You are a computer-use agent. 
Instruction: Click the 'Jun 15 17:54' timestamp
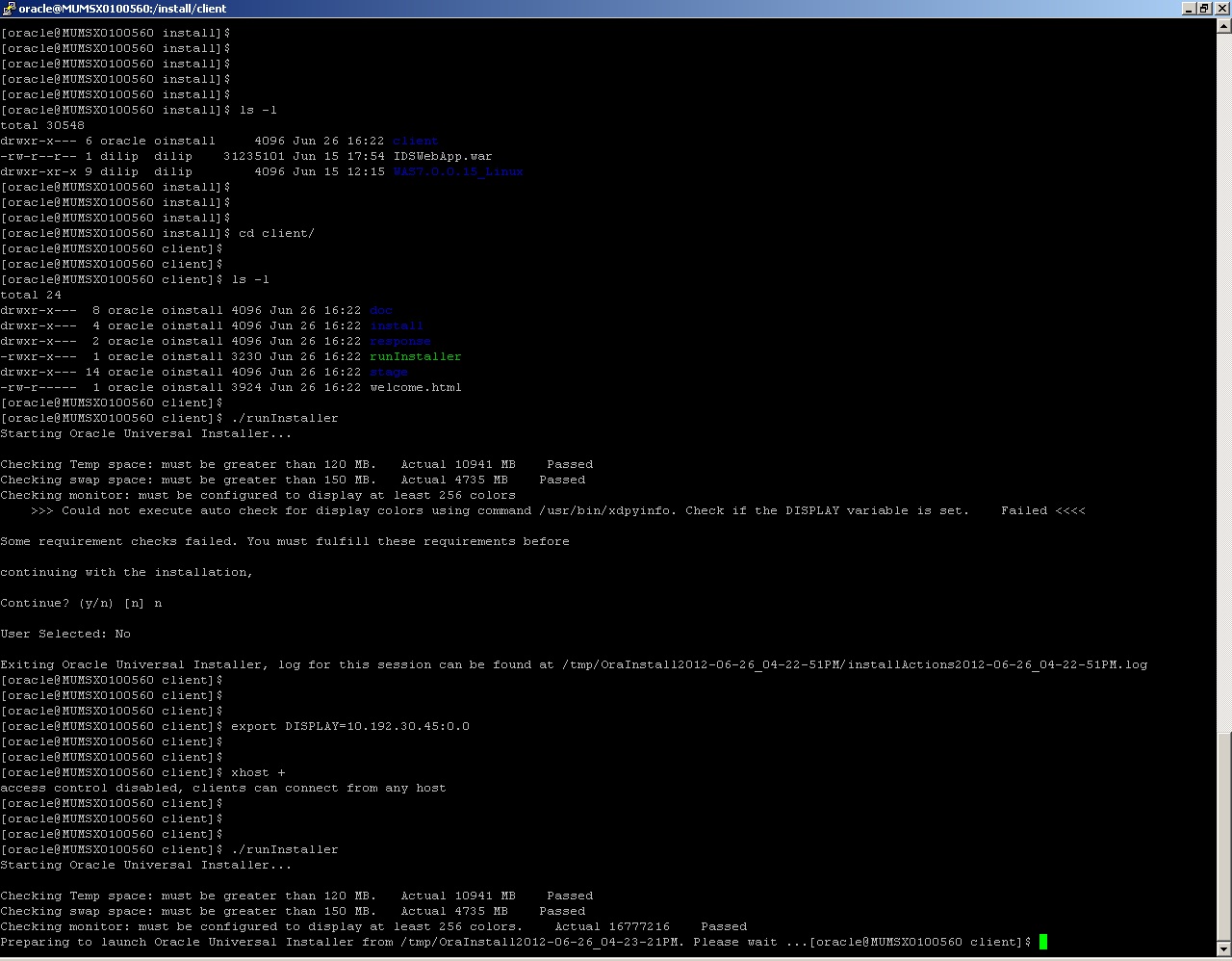click(x=339, y=156)
